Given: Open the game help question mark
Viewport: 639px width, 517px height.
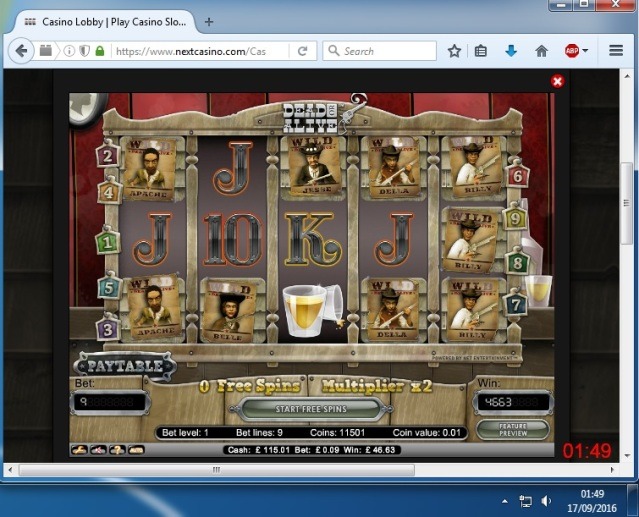Looking at the screenshot, I should (117, 450).
